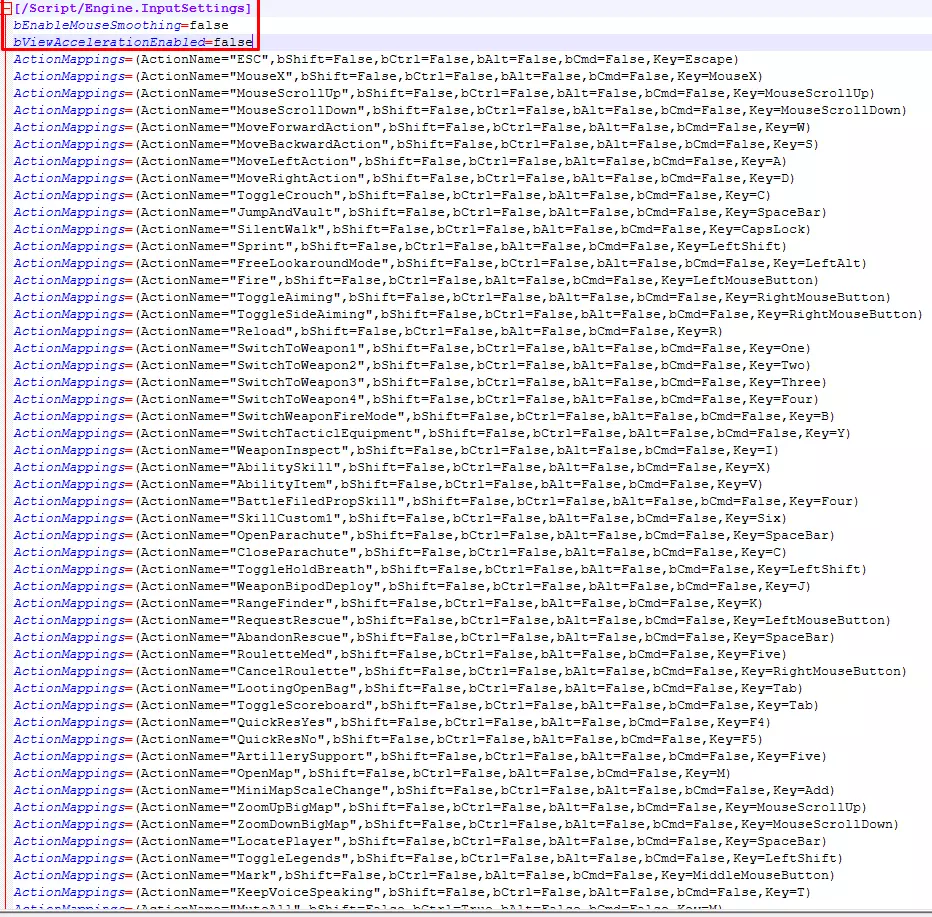
Task: Click the "LocatePlayer" mapping line
Action: (x=420, y=842)
